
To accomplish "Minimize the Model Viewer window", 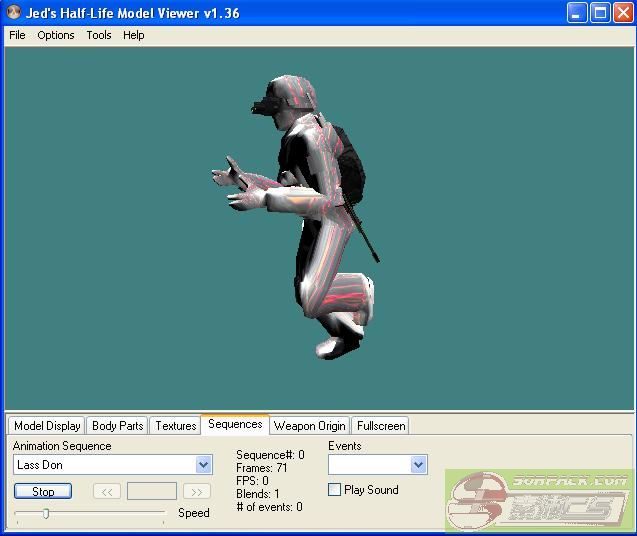I will click(x=576, y=13).
